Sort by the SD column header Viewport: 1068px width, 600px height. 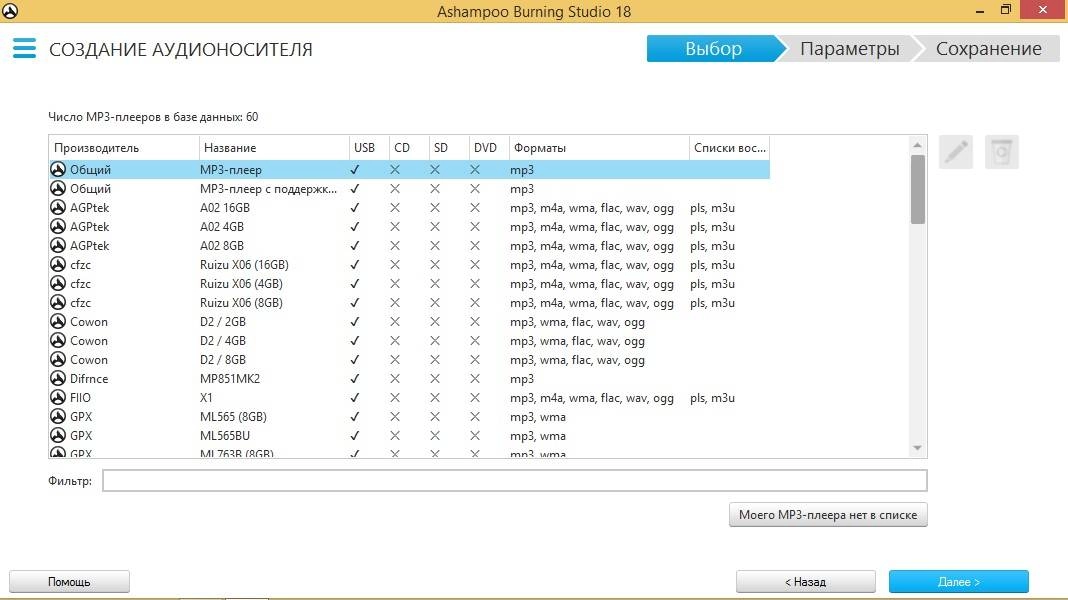449,148
